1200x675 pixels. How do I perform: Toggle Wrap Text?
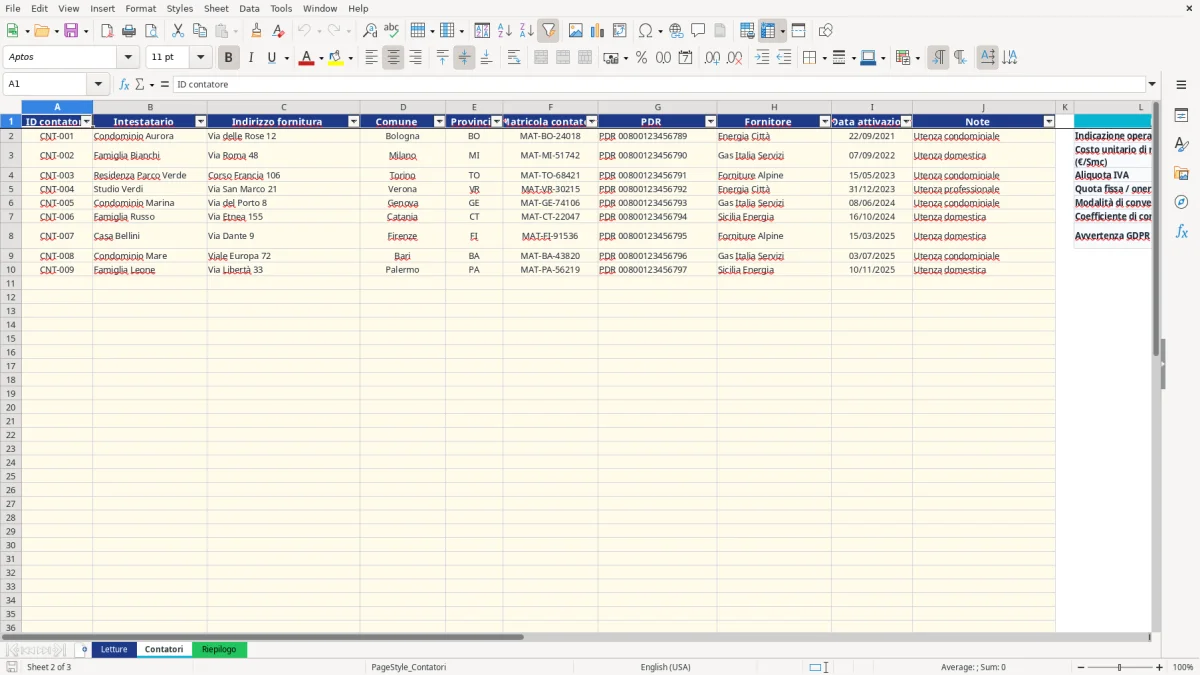[514, 58]
